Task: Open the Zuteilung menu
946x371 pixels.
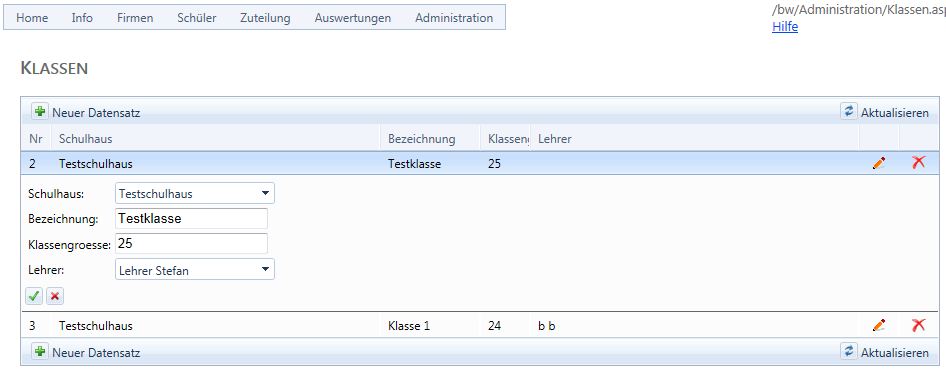Action: click(x=265, y=17)
